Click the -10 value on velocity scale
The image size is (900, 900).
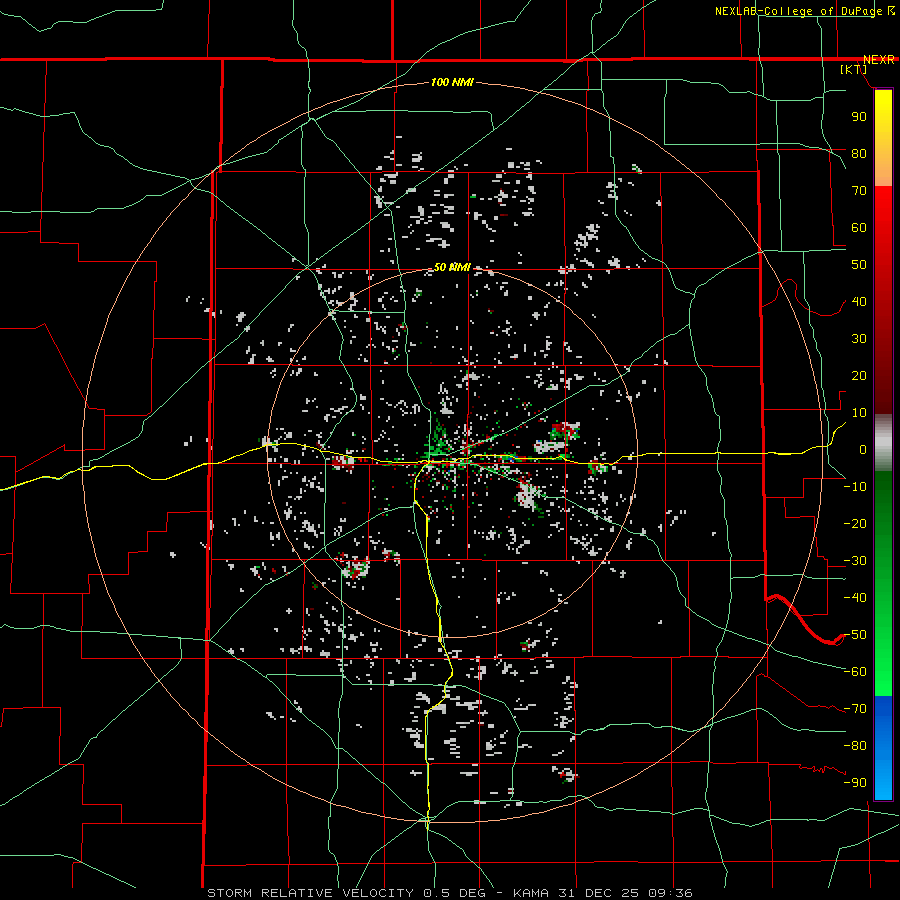(855, 487)
